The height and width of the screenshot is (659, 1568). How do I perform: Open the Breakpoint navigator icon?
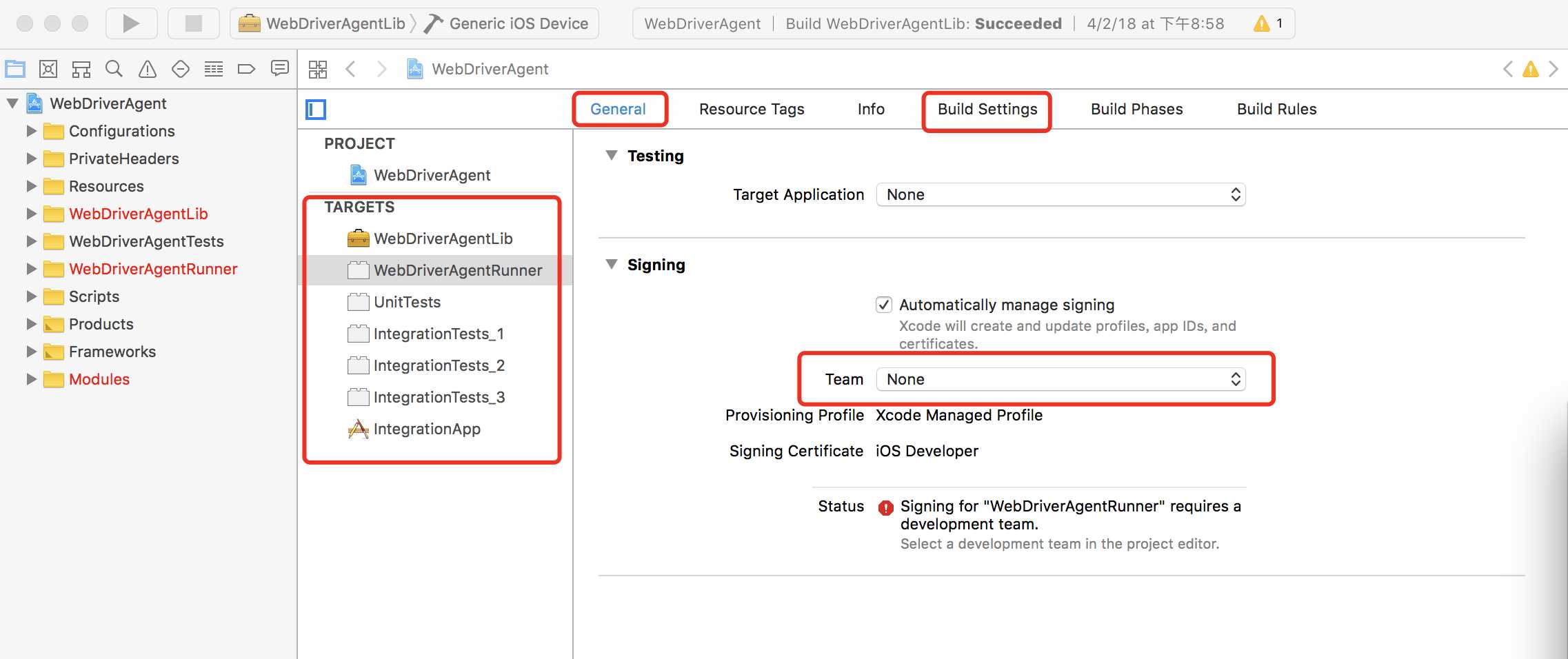[246, 69]
